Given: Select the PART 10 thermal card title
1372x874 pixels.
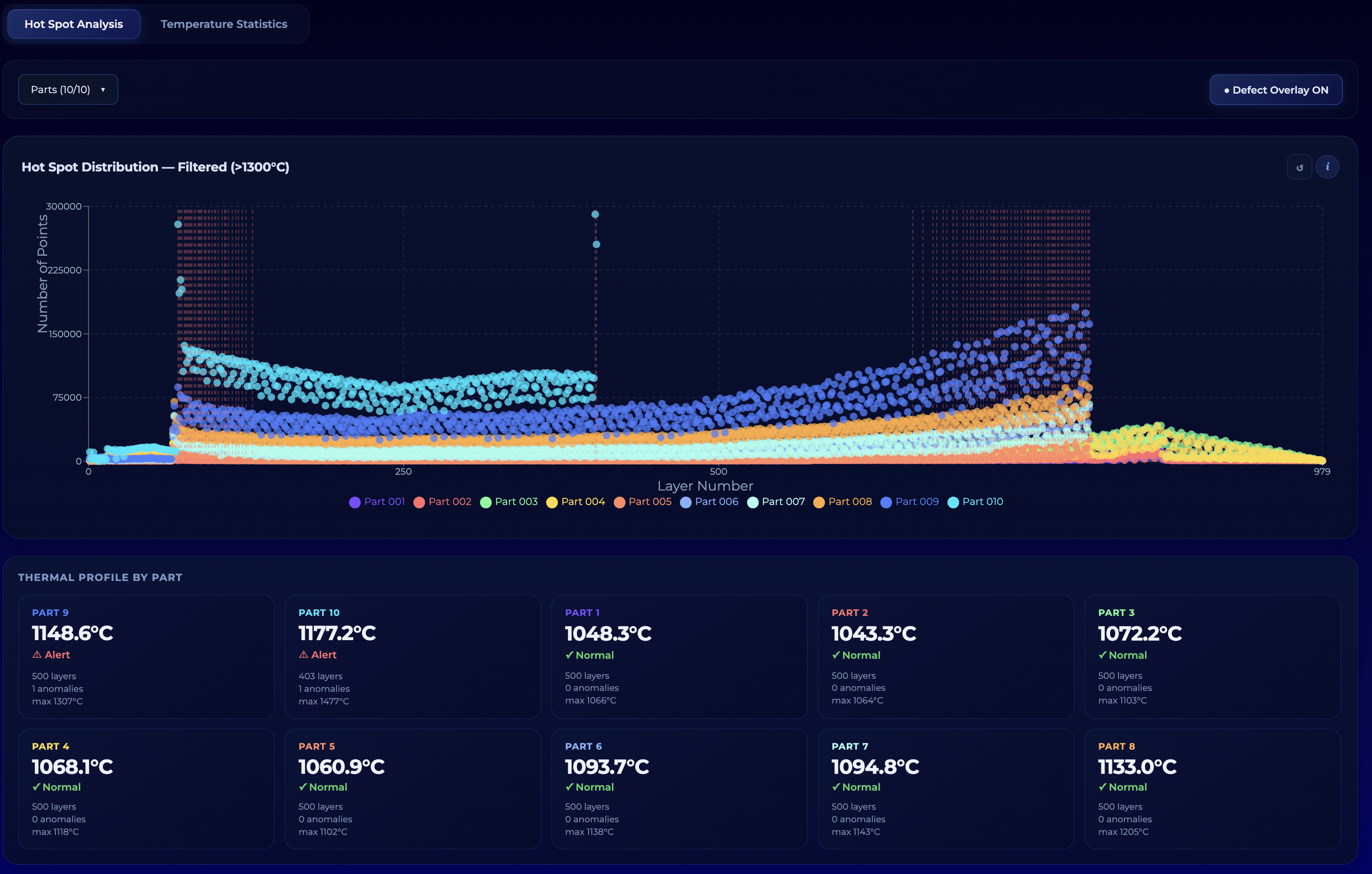Looking at the screenshot, I should (319, 612).
